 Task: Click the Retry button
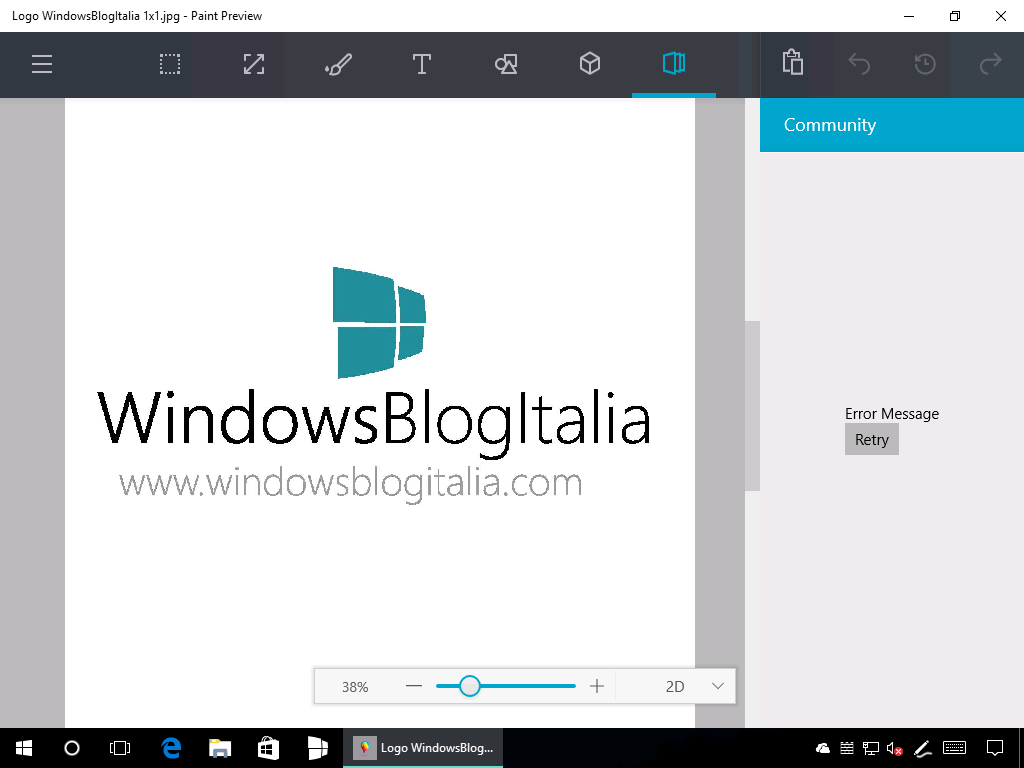872,440
